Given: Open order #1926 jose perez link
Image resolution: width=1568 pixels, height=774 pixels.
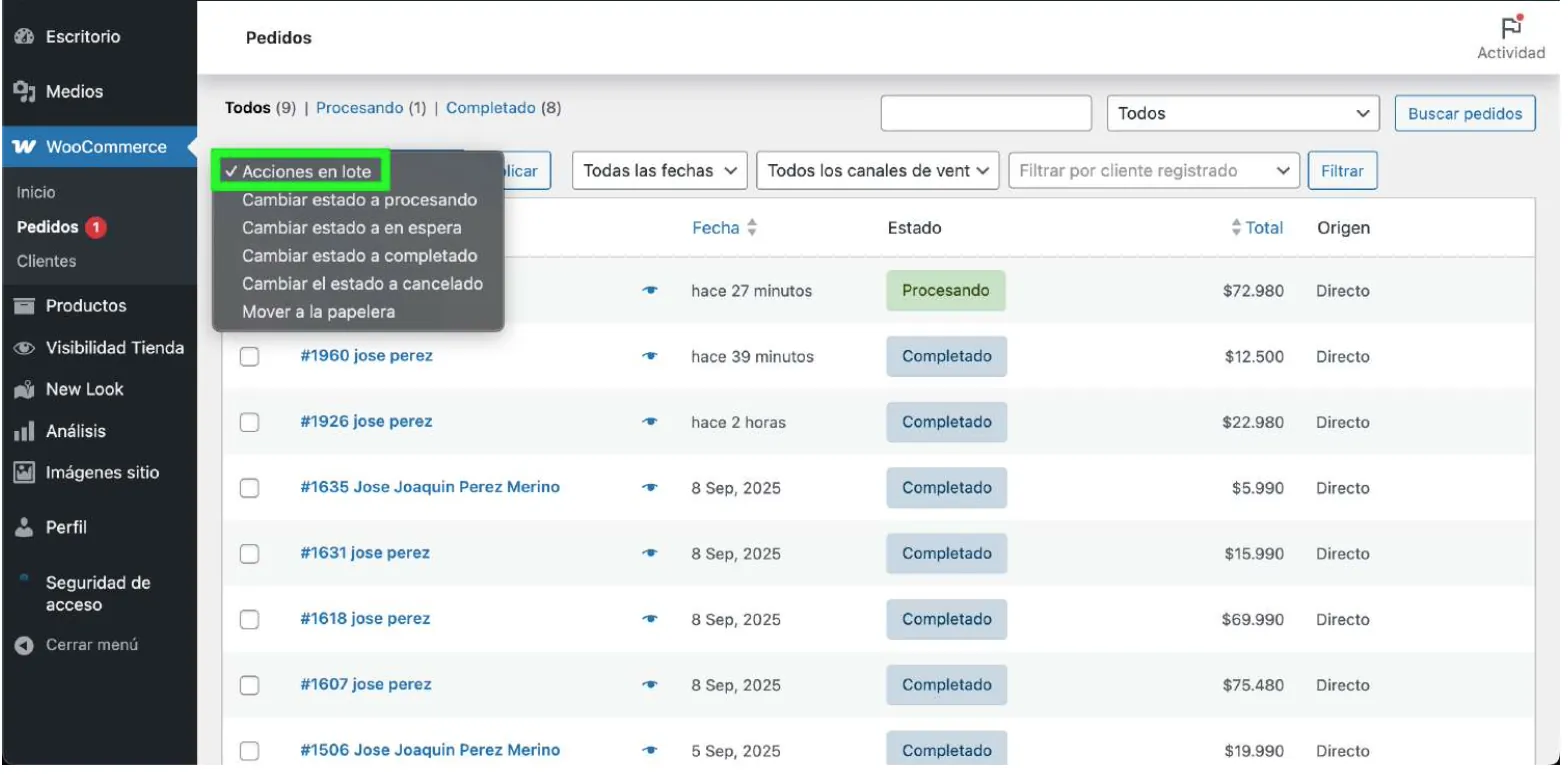Looking at the screenshot, I should 366,422.
